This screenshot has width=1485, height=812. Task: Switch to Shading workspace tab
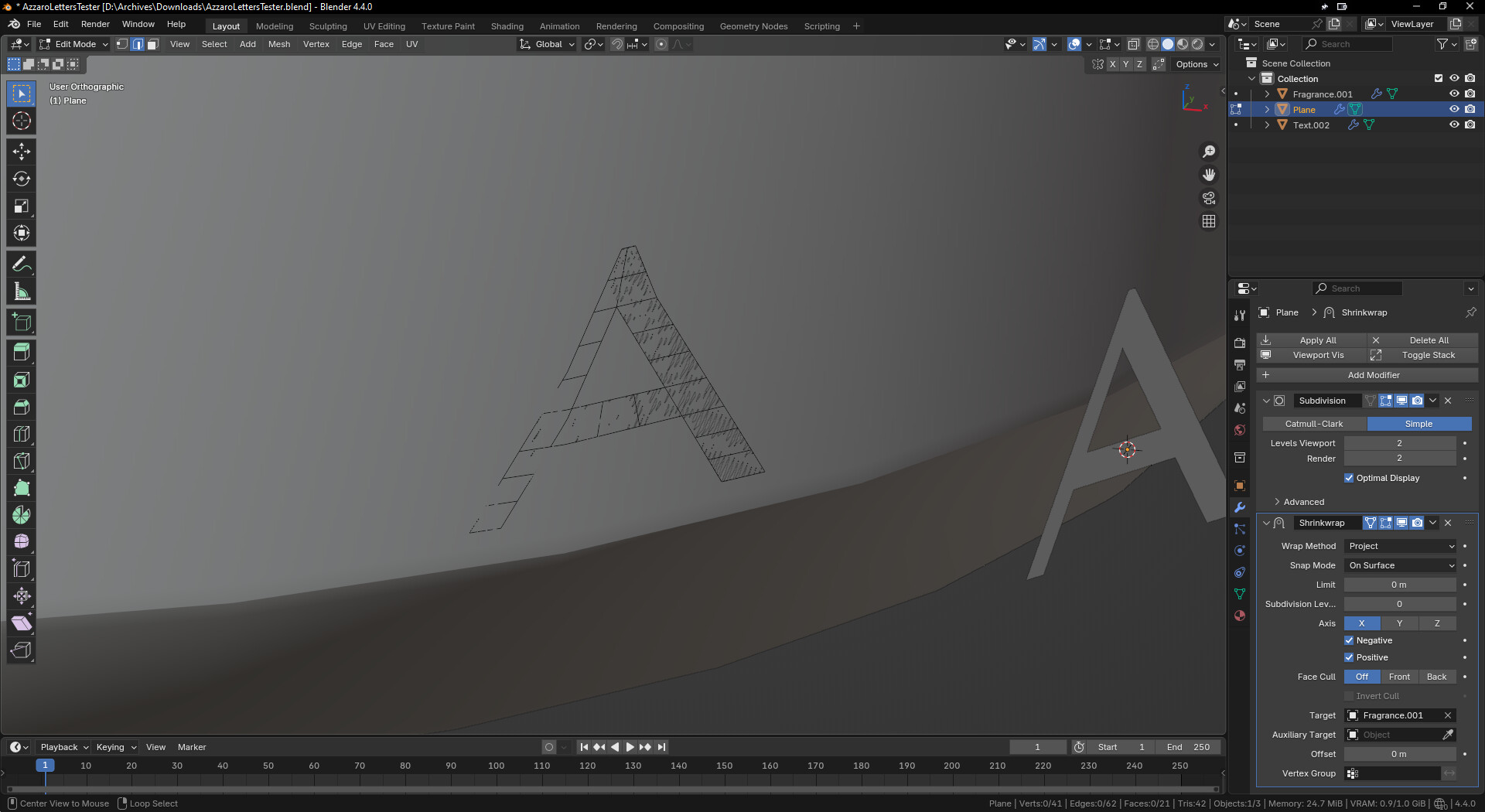(507, 26)
